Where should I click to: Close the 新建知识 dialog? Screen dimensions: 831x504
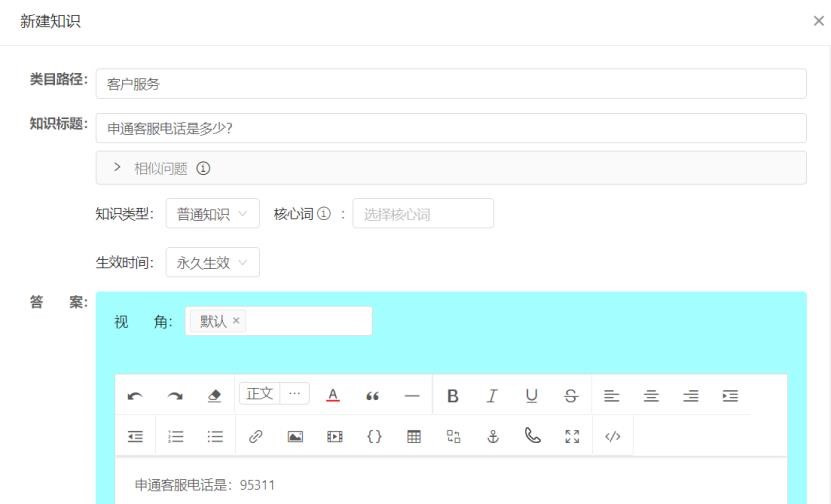point(819,21)
